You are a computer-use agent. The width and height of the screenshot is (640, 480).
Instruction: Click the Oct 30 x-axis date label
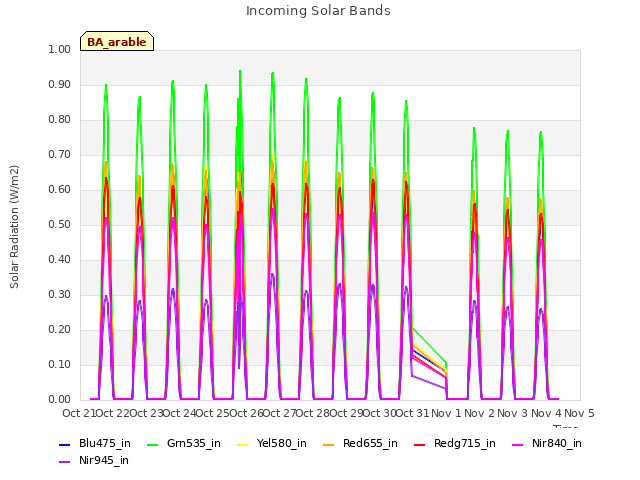coord(380,413)
